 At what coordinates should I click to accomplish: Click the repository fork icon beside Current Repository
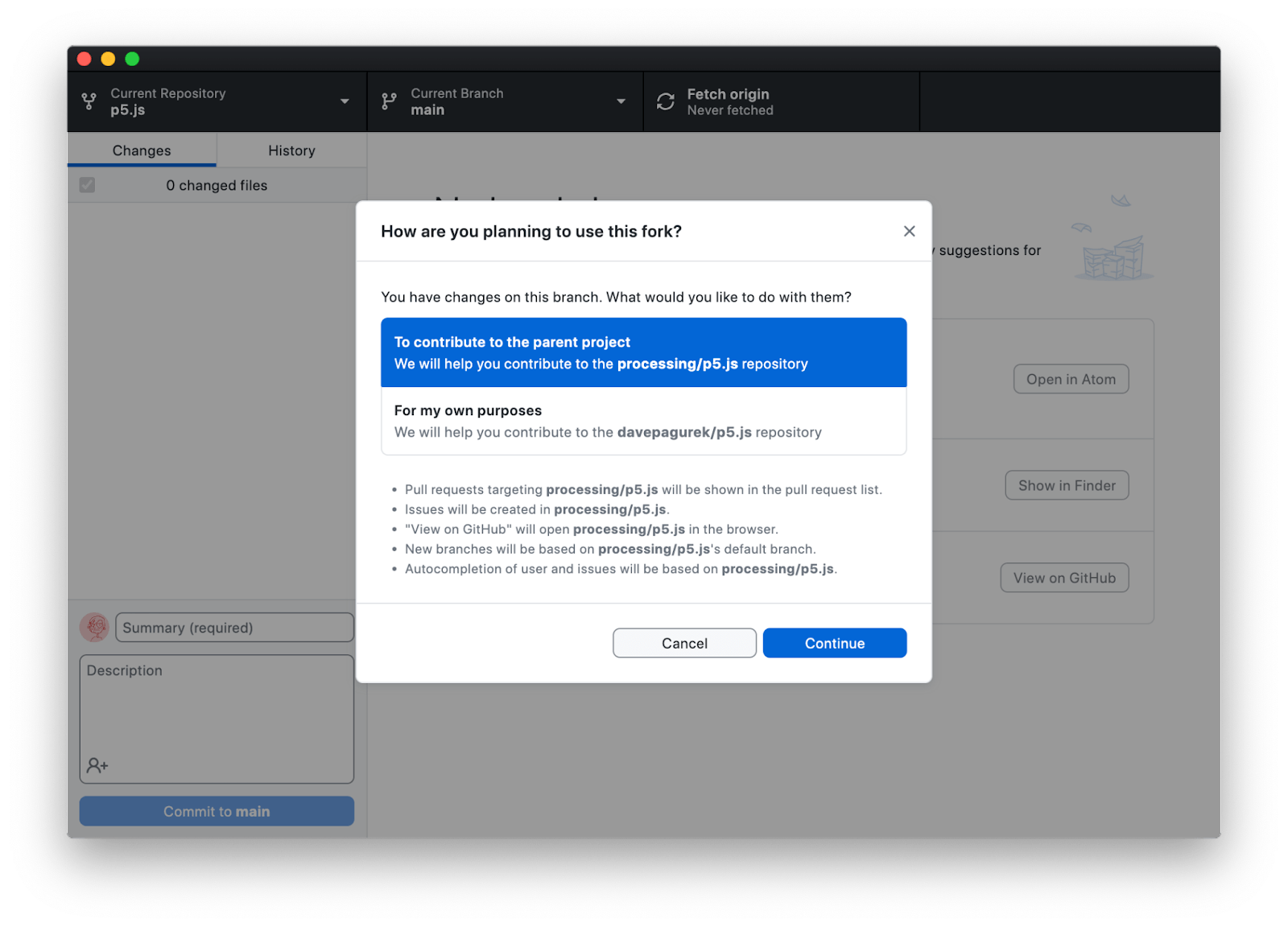[89, 101]
